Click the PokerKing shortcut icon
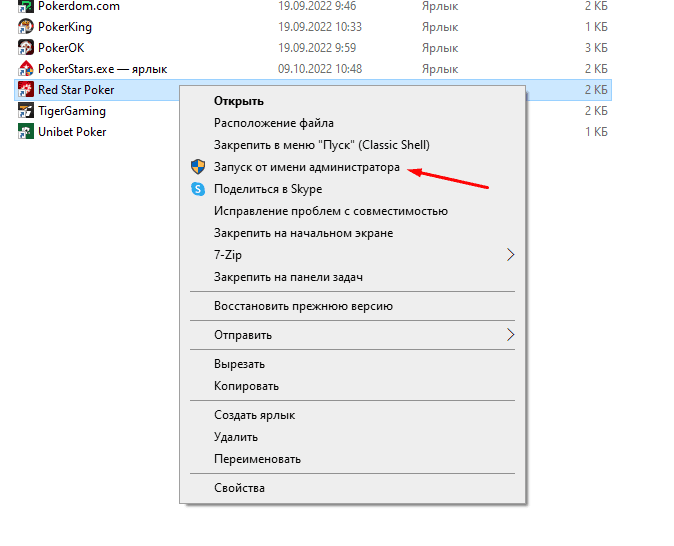The height and width of the screenshot is (546, 674). [x=25, y=27]
